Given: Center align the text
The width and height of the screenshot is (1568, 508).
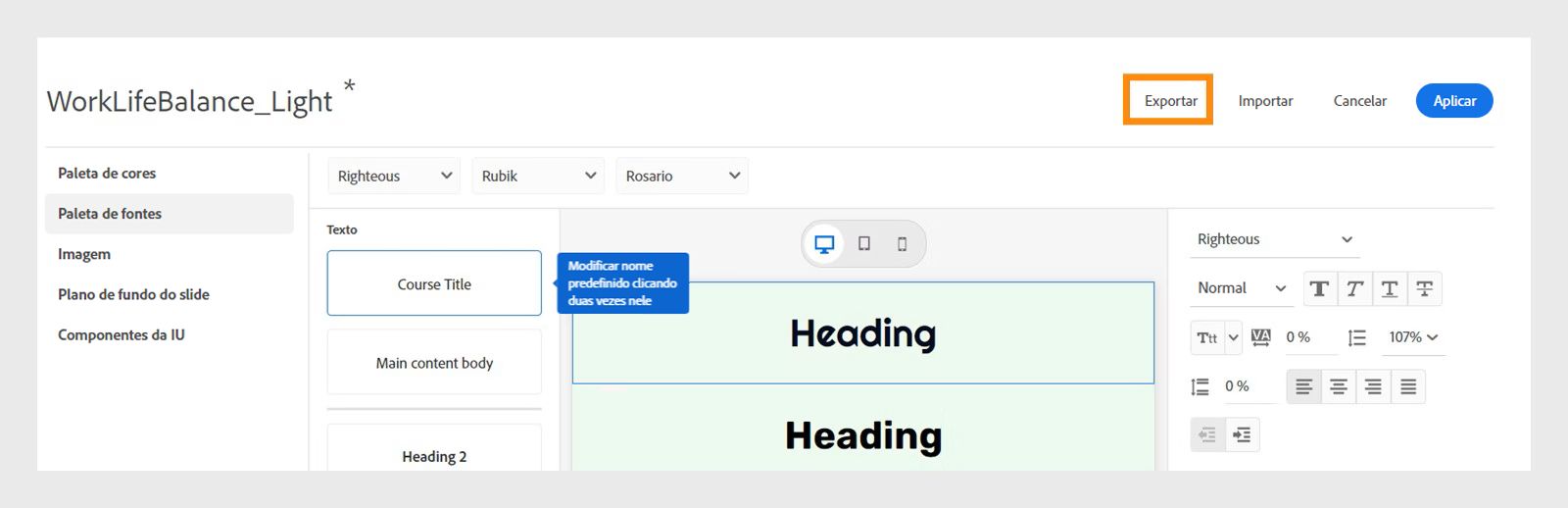Looking at the screenshot, I should (1339, 386).
